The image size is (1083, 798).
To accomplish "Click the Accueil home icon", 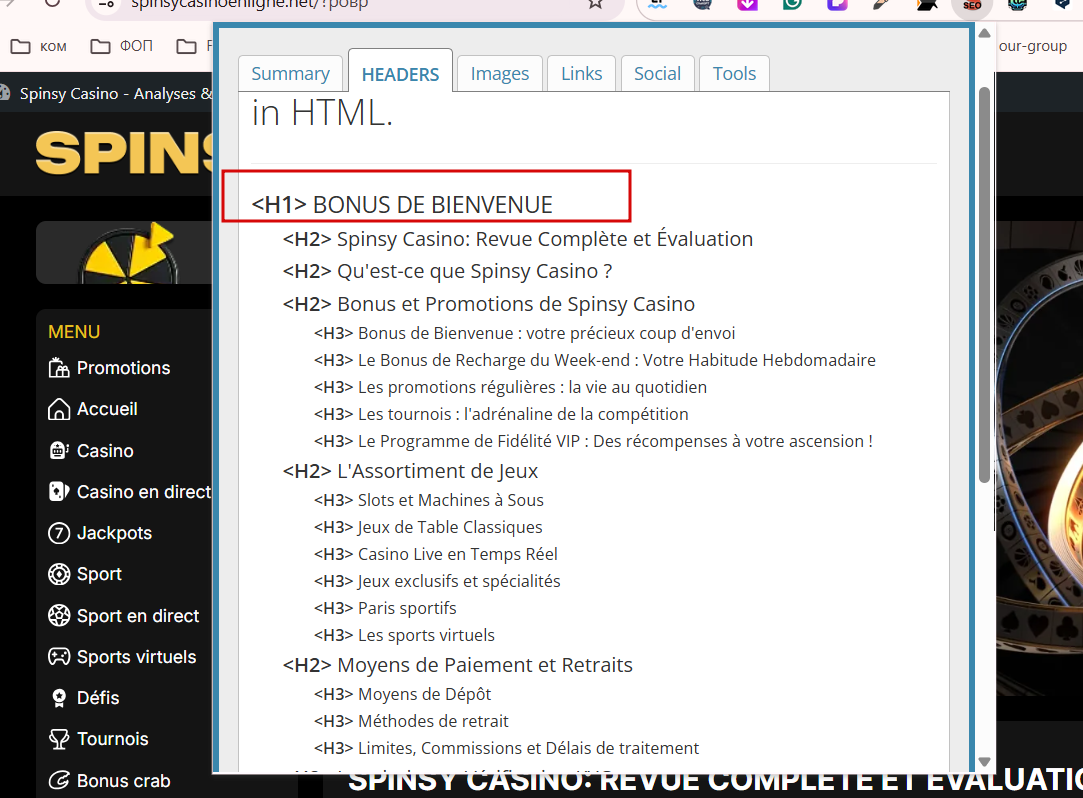I will [59, 409].
